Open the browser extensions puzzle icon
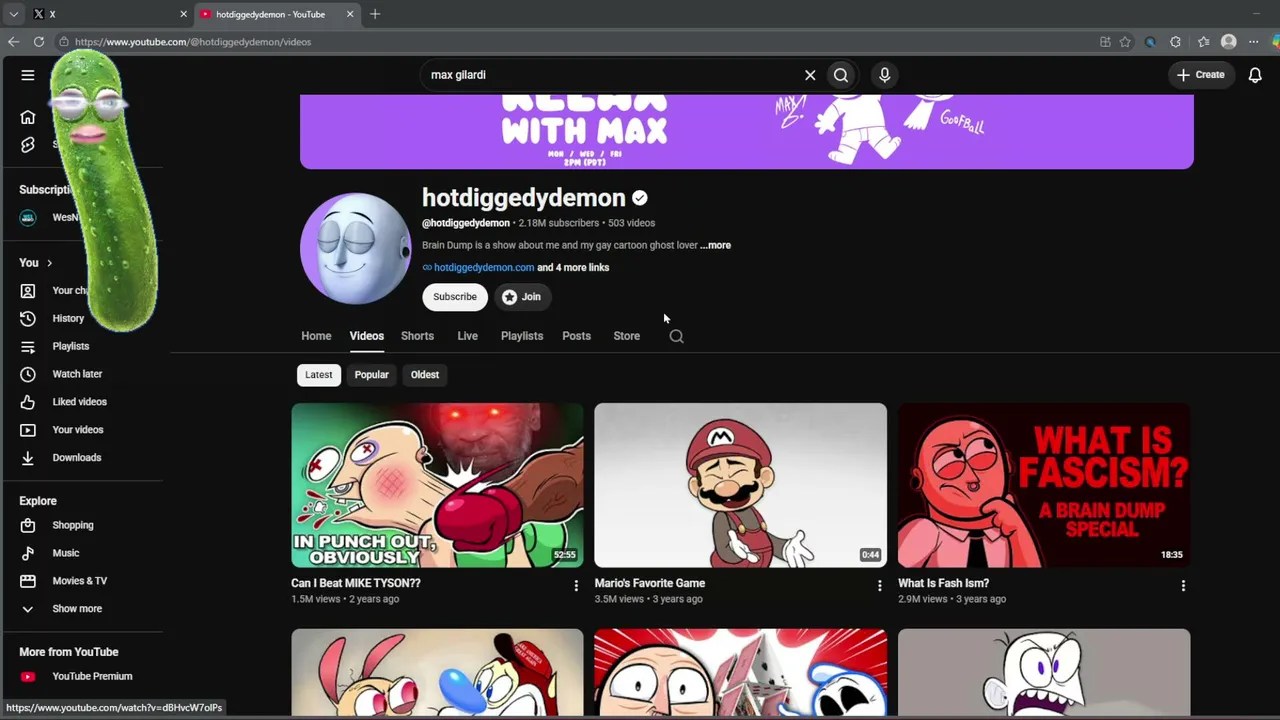Image resolution: width=1280 pixels, height=720 pixels. 1176,42
